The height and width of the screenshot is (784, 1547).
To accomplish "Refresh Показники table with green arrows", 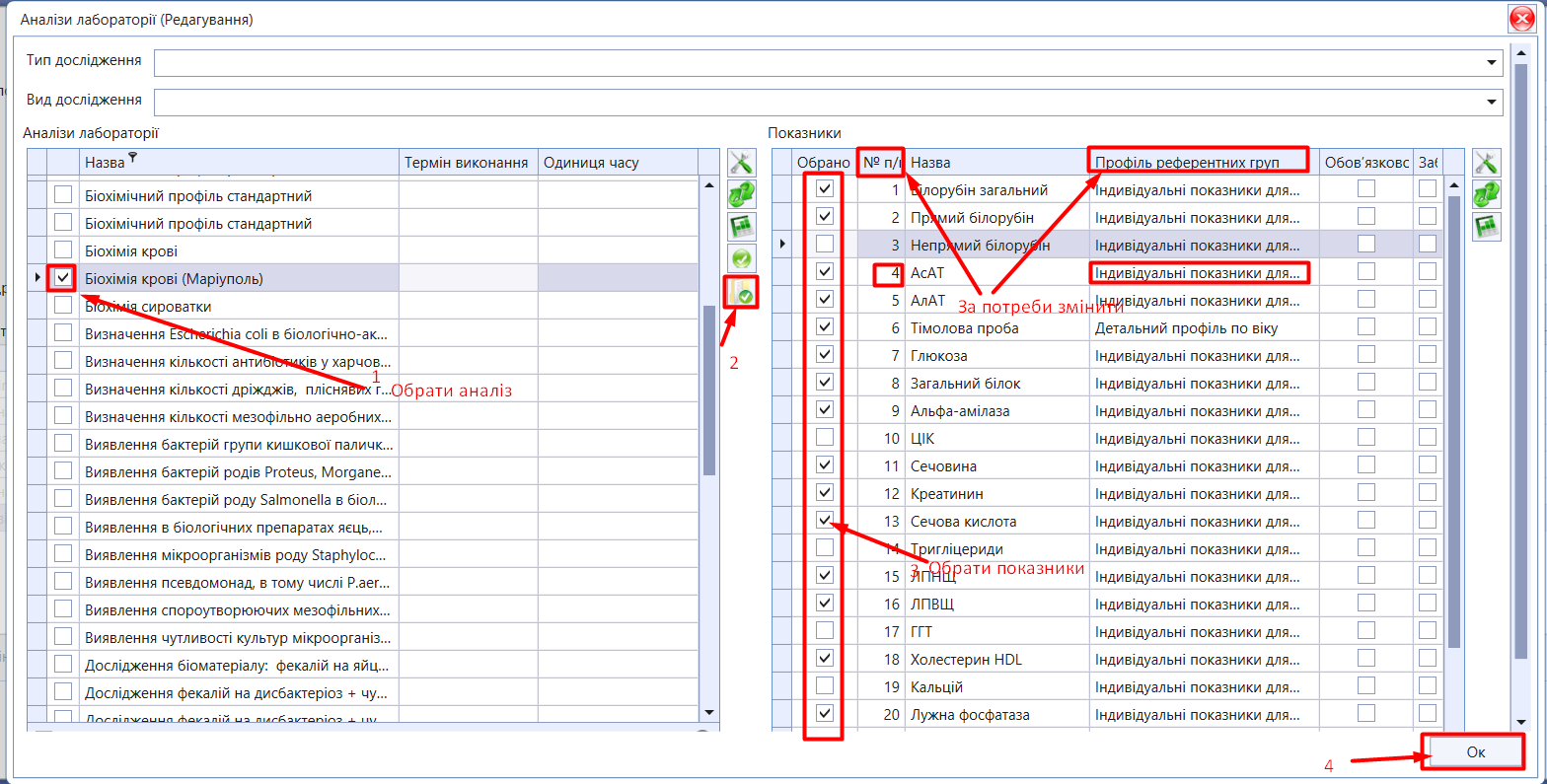I will coord(1486,194).
